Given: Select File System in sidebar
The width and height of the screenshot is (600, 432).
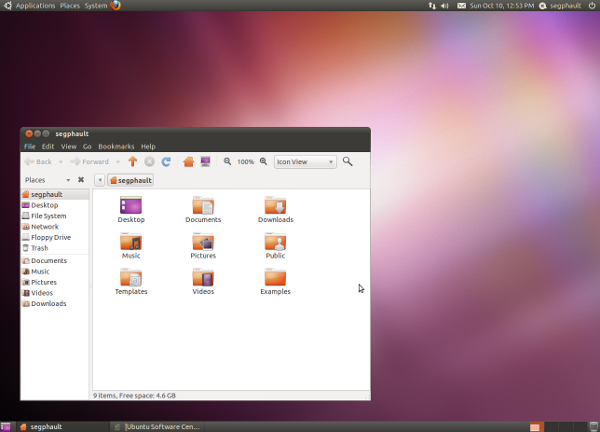Looking at the screenshot, I should pyautogui.click(x=55, y=216).
